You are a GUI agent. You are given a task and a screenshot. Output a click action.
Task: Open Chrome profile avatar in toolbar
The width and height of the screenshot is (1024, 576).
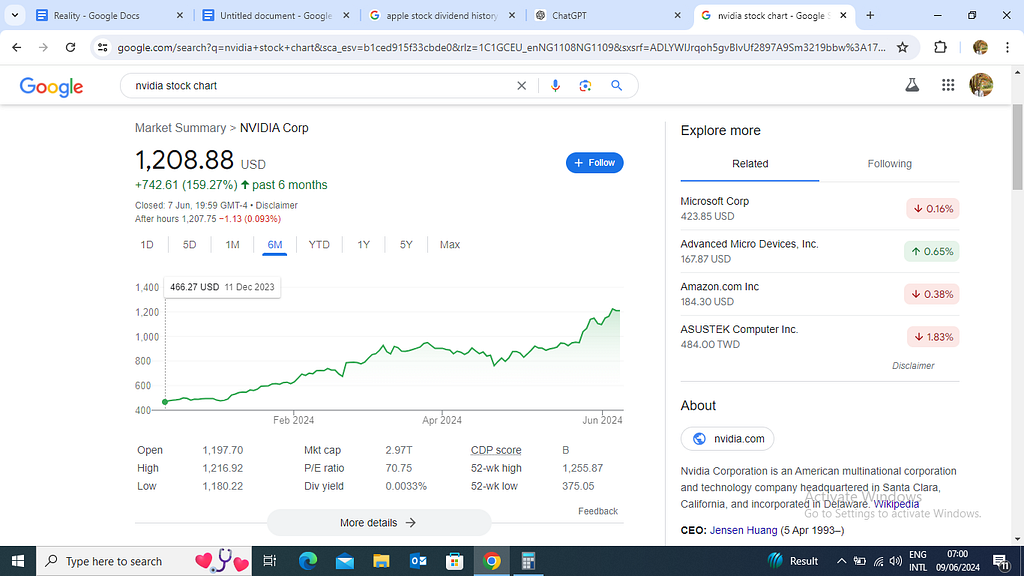click(x=980, y=47)
